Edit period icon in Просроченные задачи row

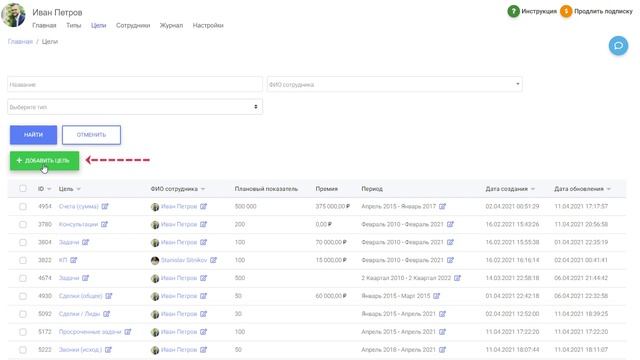tap(442, 332)
